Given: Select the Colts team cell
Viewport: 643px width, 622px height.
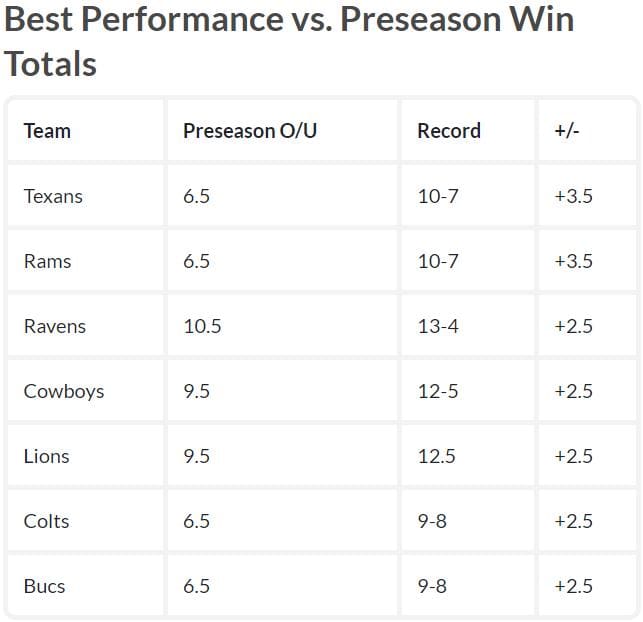Looking at the screenshot, I should click(x=47, y=521).
